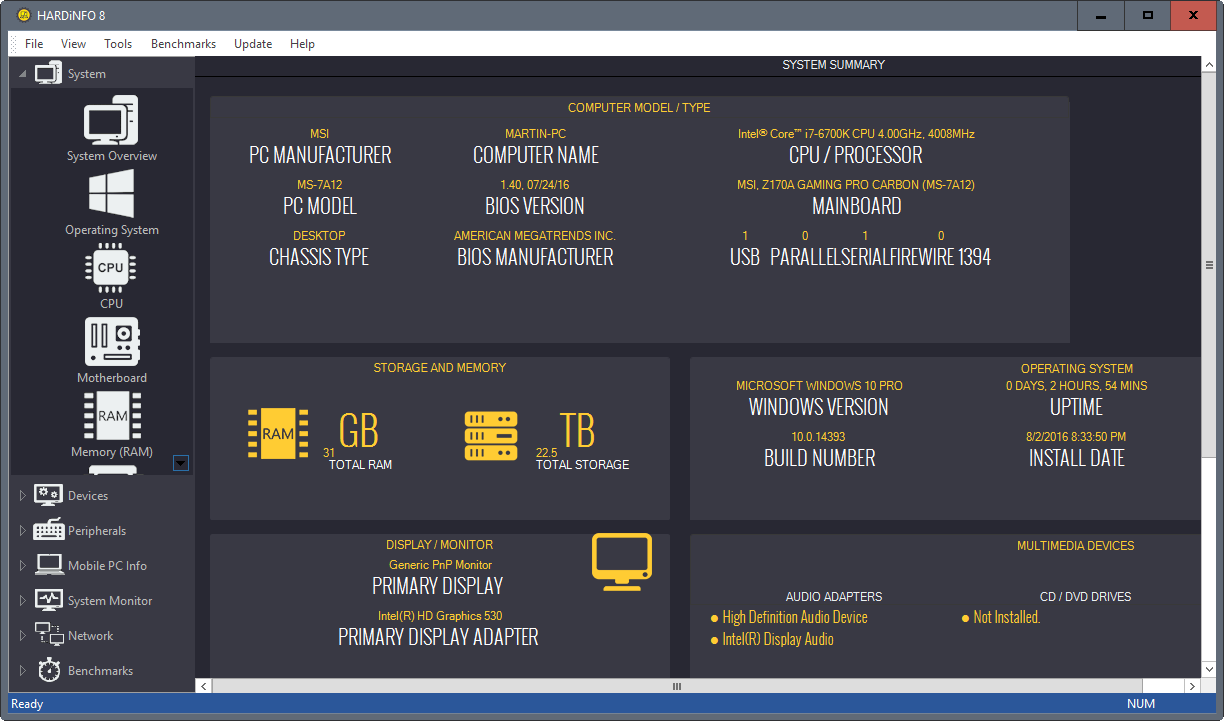This screenshot has height=721, width=1224.
Task: Select the Motherboard icon in sidebar
Action: pyautogui.click(x=111, y=342)
